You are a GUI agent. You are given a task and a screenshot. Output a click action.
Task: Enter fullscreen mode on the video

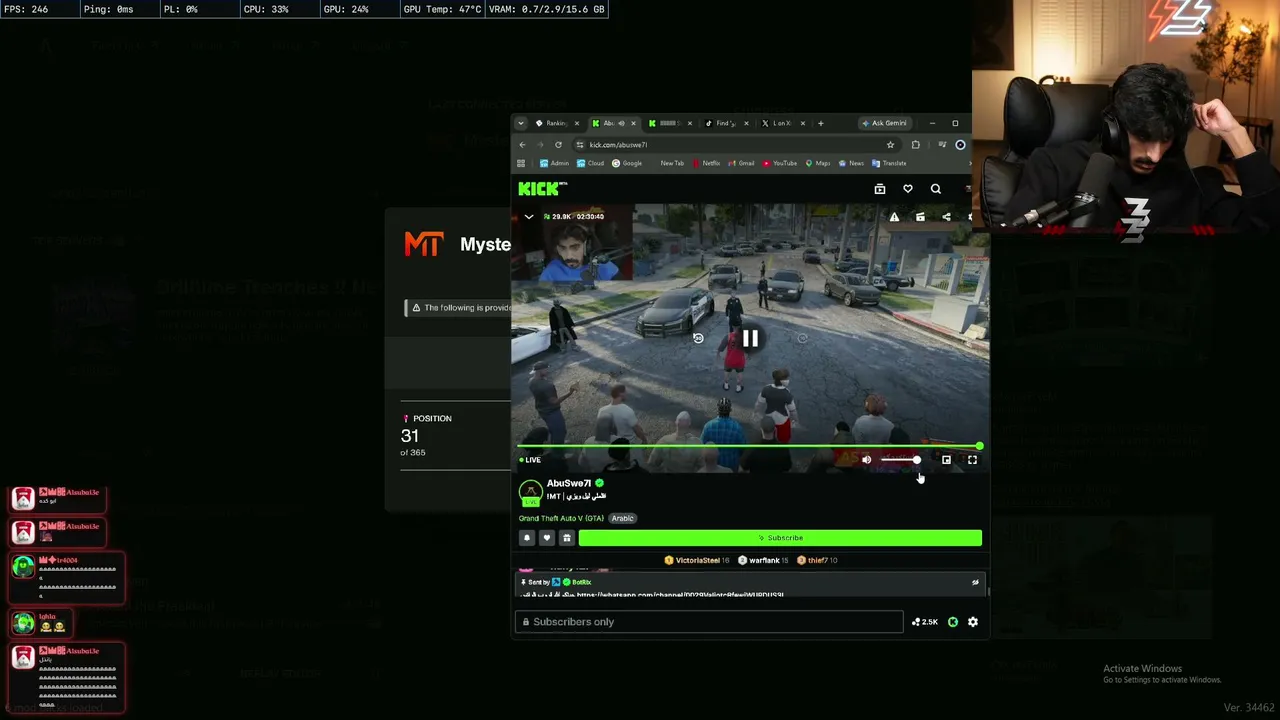tap(972, 460)
